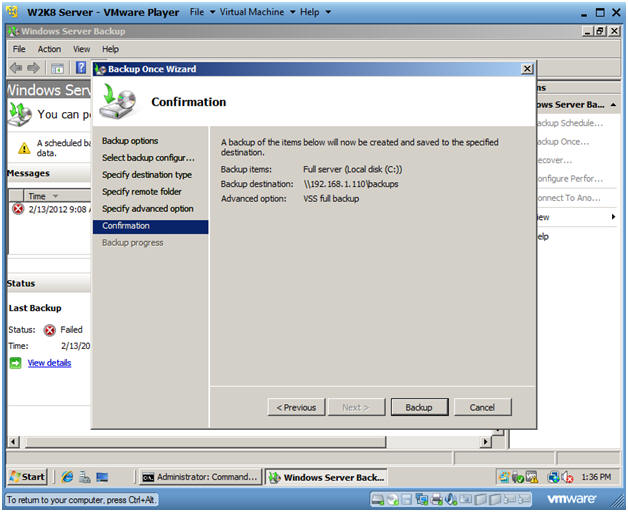Click the 1:36 PM taskbar clock

pyautogui.click(x=596, y=477)
